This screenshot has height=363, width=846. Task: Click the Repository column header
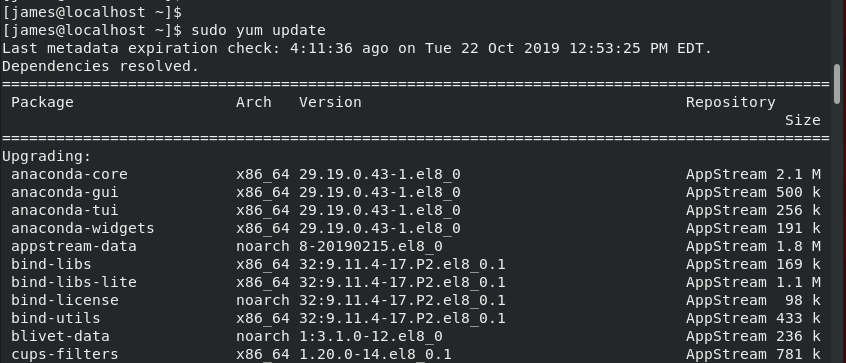coord(731,102)
